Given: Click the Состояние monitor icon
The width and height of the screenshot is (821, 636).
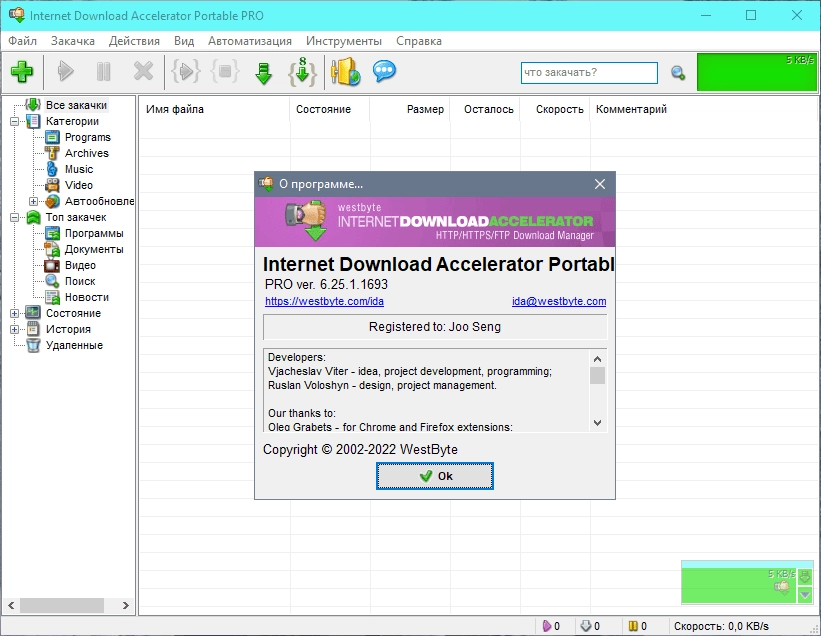Looking at the screenshot, I should [33, 313].
